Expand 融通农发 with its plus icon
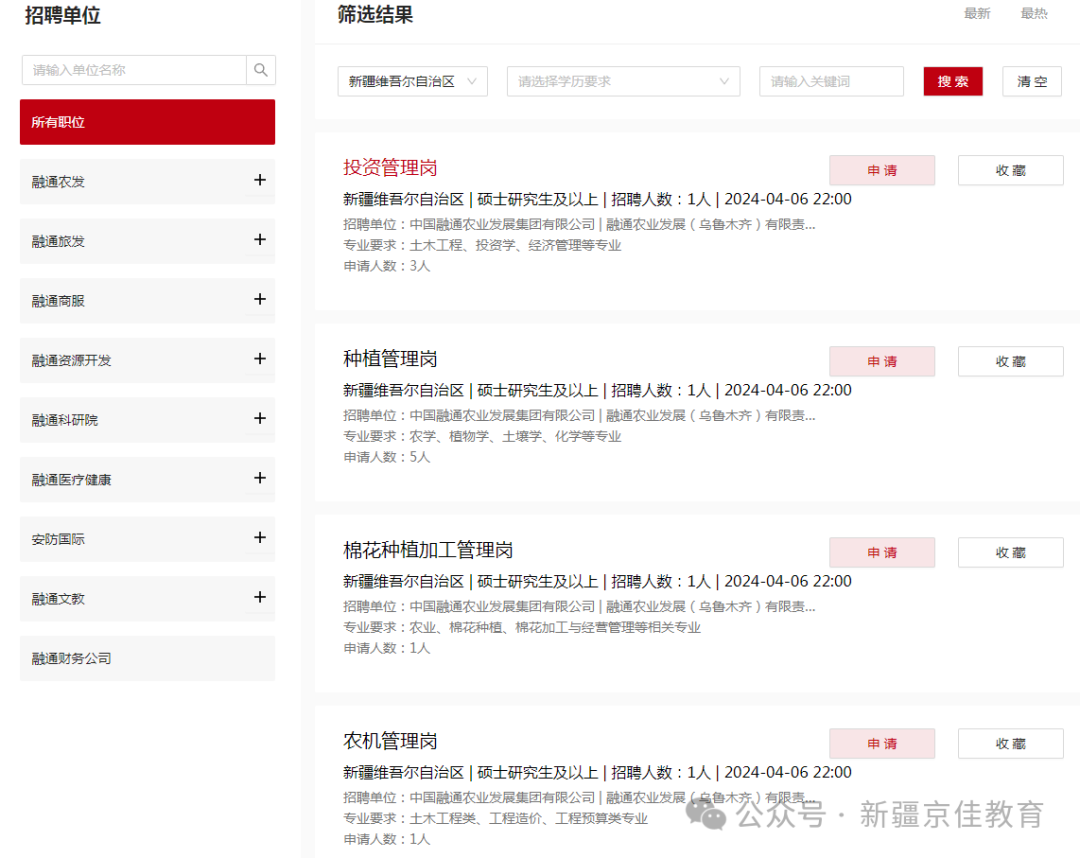 [260, 180]
